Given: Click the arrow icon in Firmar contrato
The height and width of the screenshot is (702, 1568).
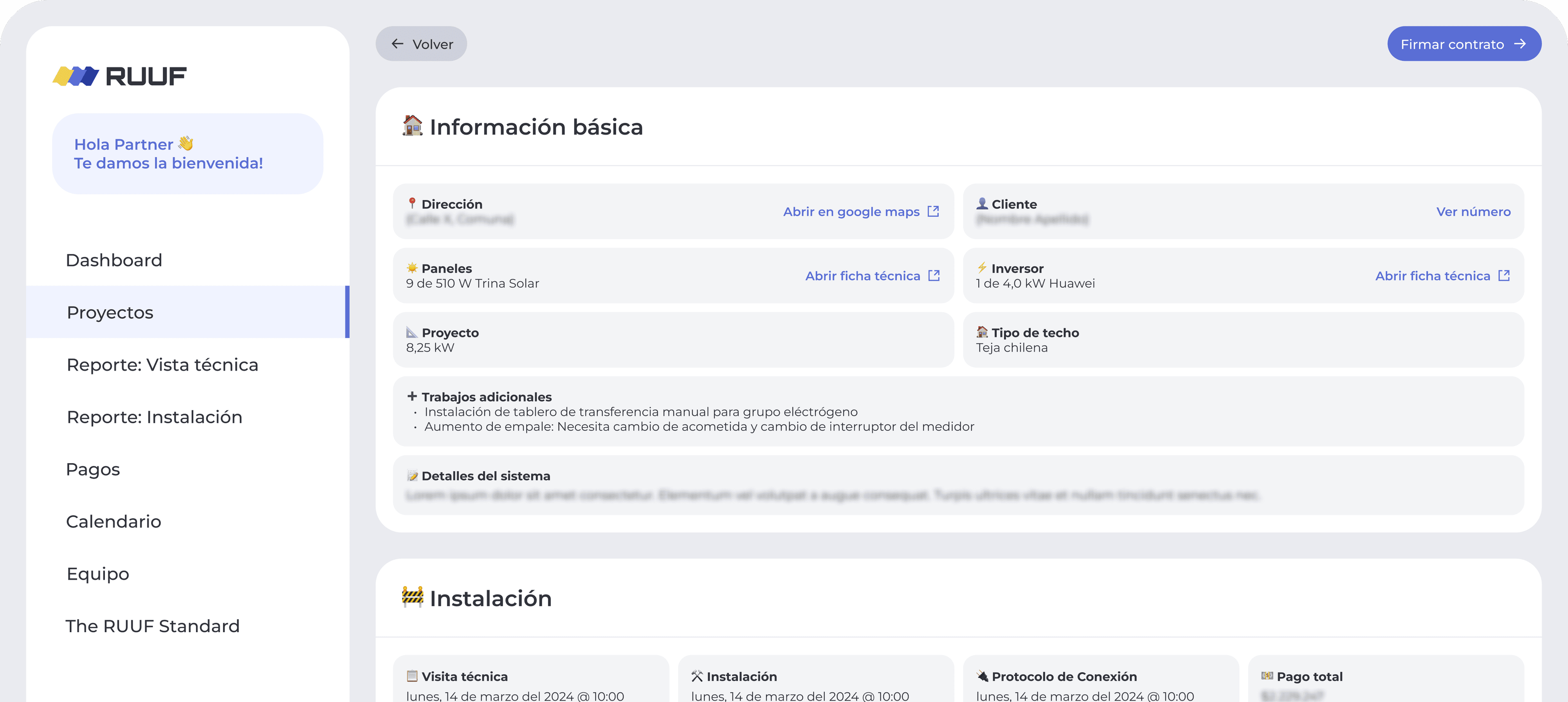Looking at the screenshot, I should (1520, 44).
